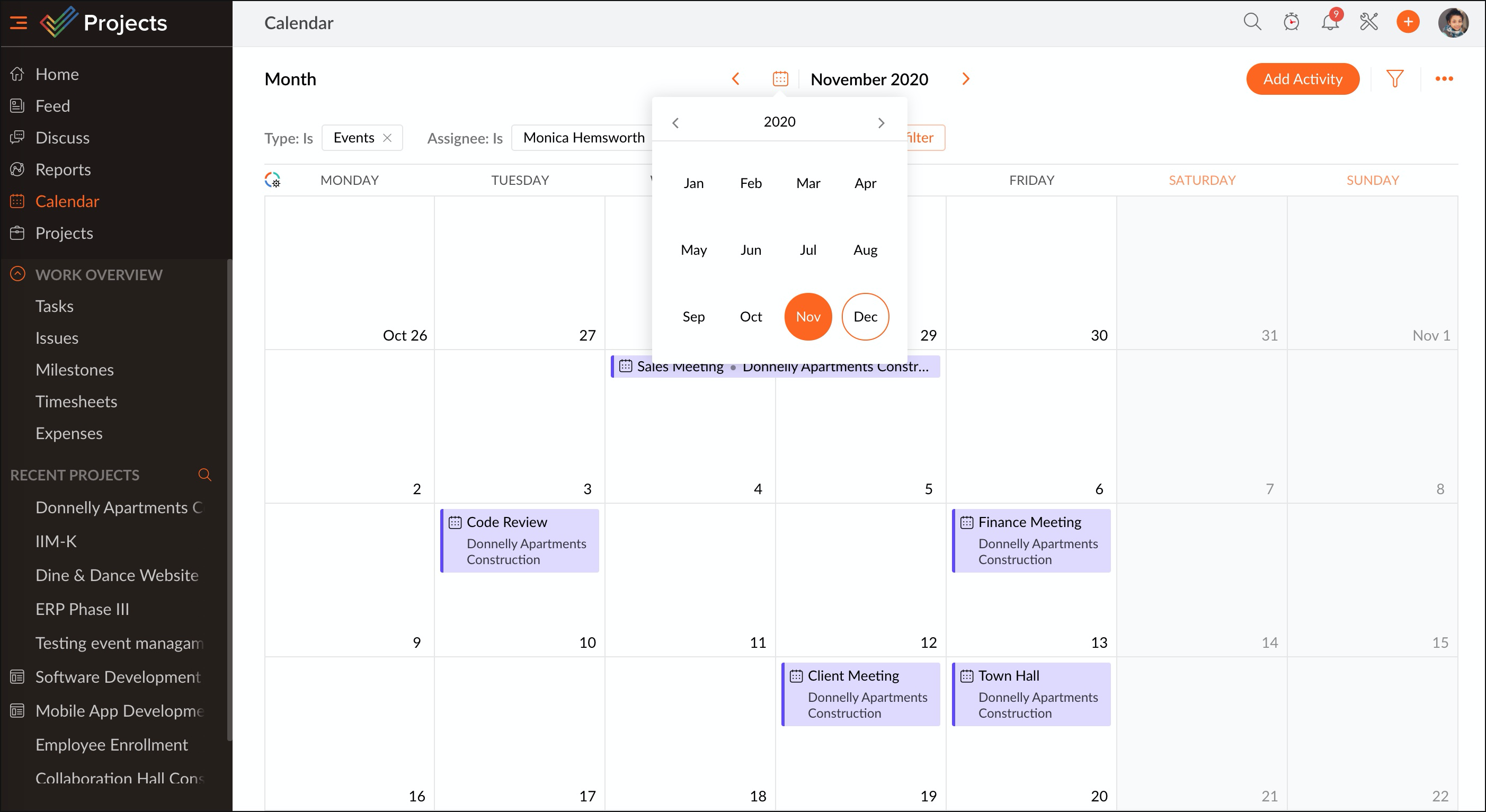
Task: Remove the Events type filter
Action: point(387,138)
